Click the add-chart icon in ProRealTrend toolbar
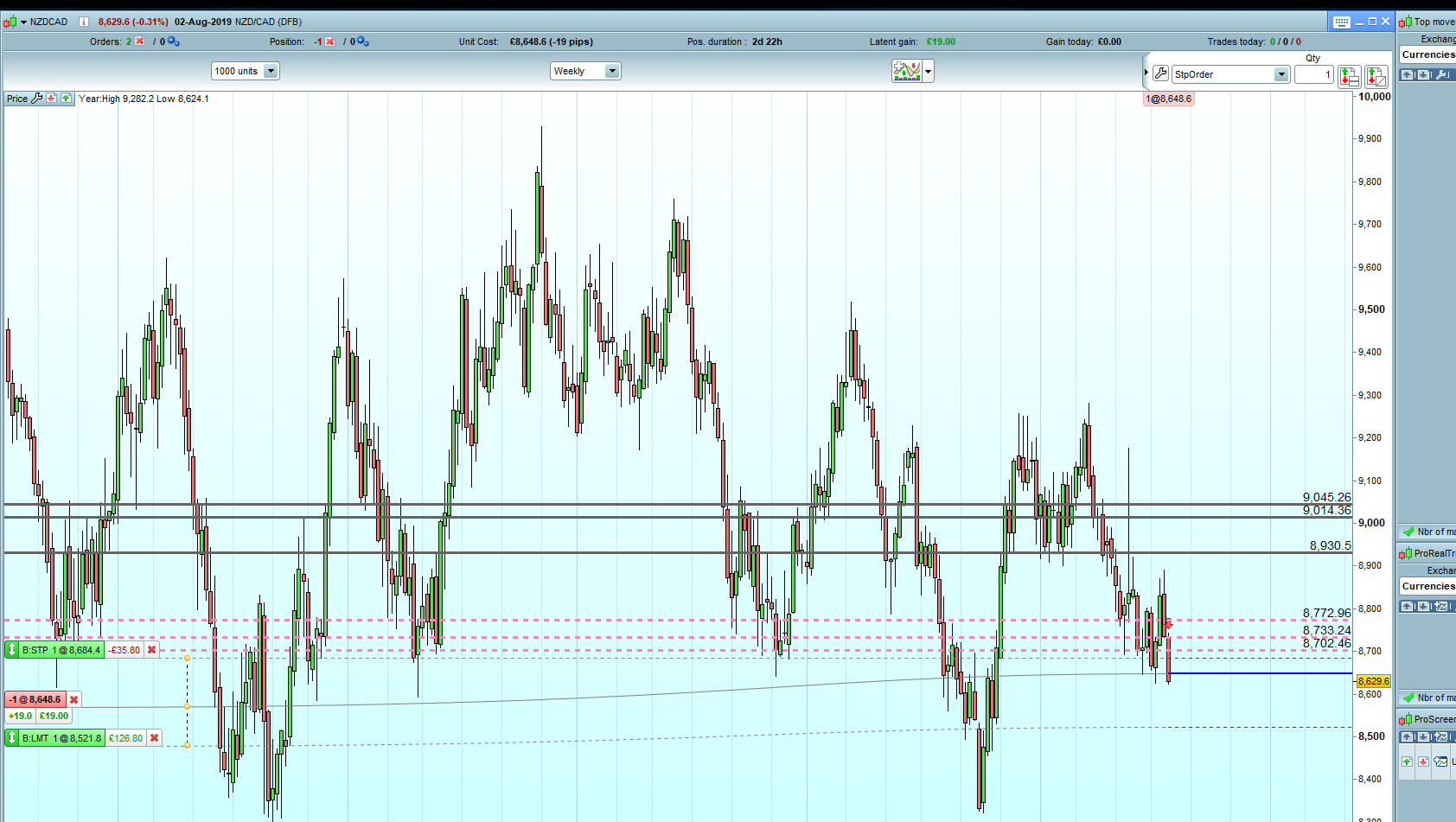Screen dimensions: 1456x822 tap(1440, 607)
